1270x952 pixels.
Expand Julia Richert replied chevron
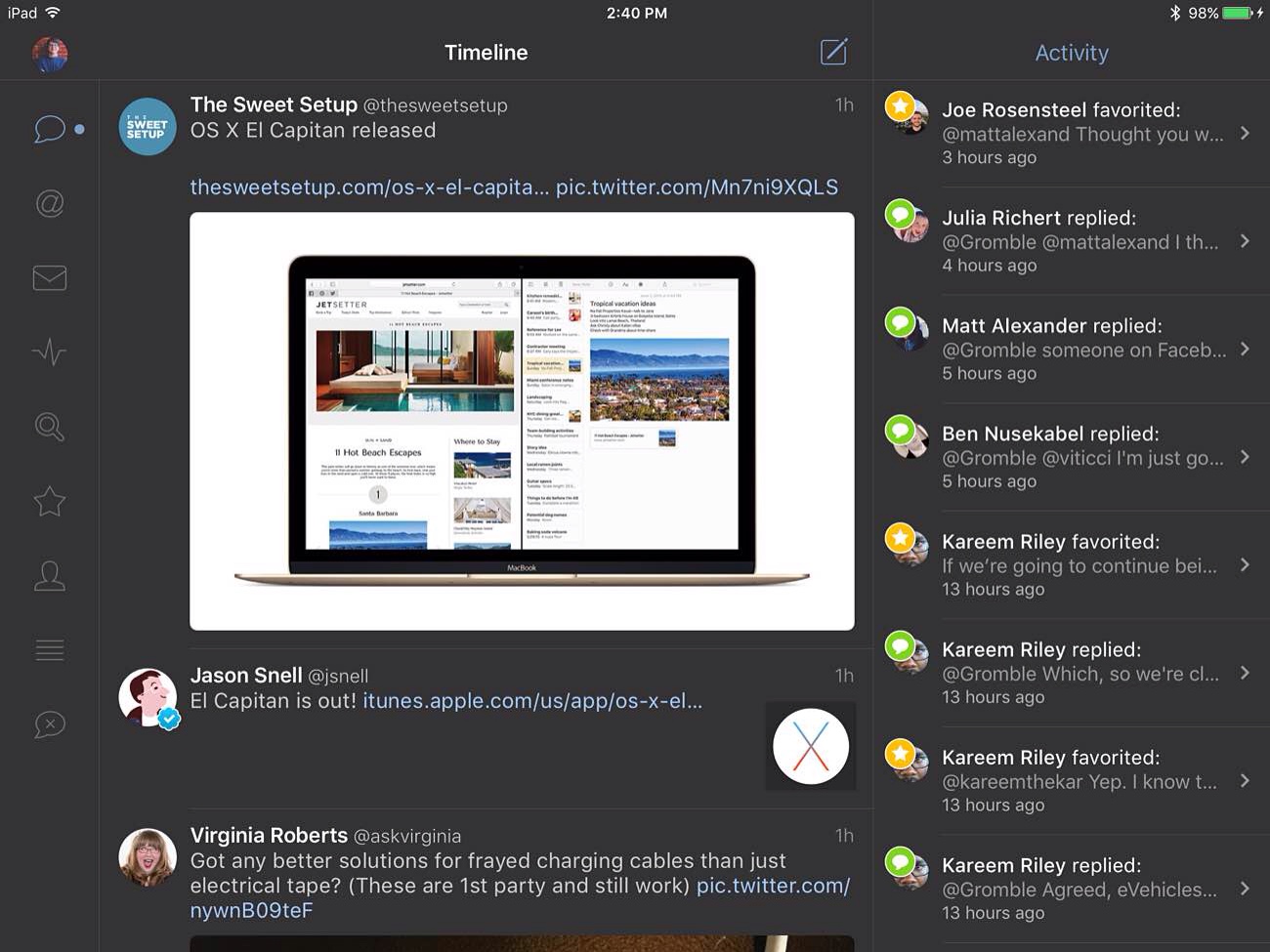1245,241
